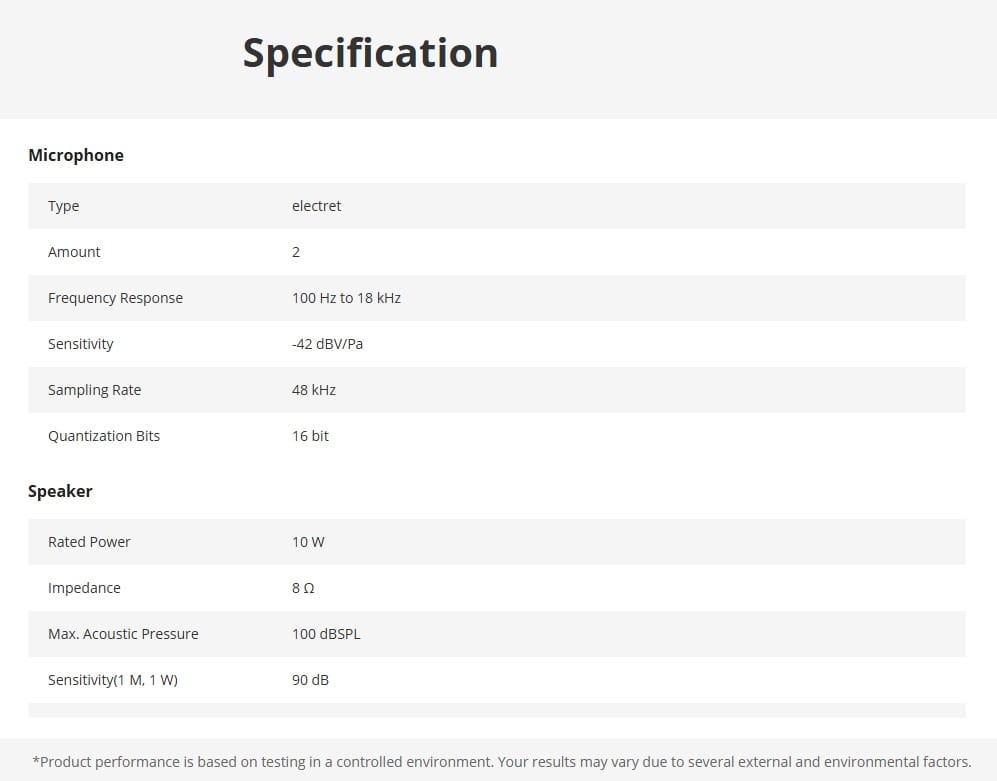Click the electret type value
997x781 pixels.
[317, 205]
